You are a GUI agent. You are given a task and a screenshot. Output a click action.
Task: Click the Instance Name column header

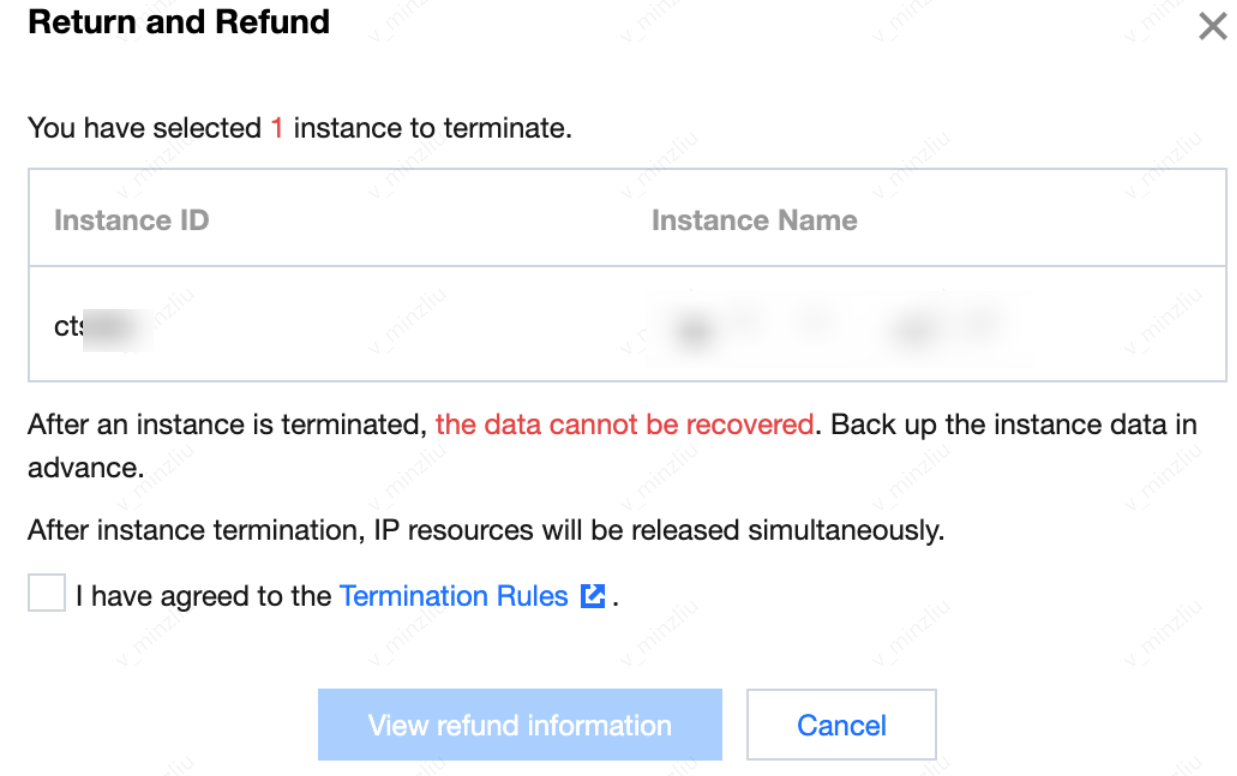tap(754, 220)
